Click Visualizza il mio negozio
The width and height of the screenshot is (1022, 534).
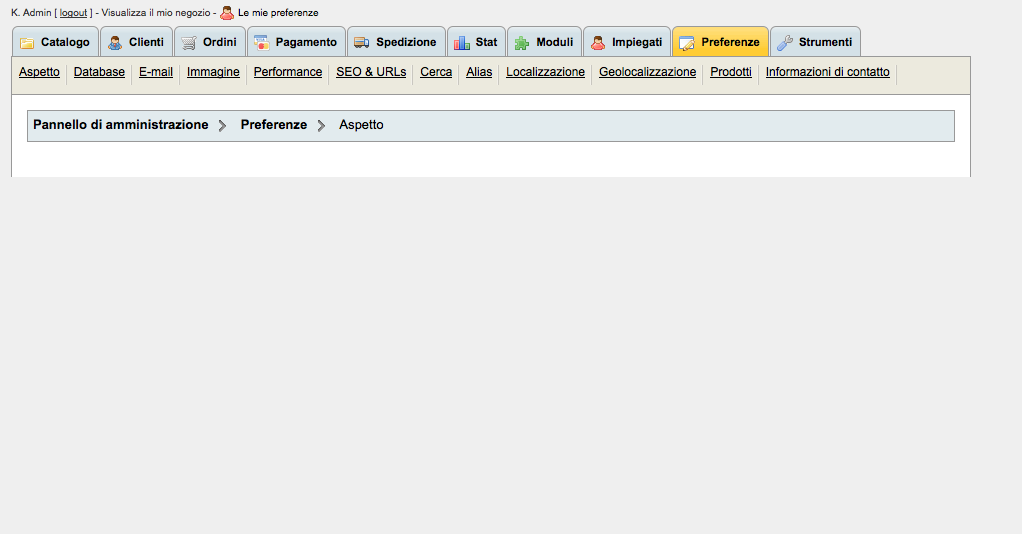pyautogui.click(x=156, y=13)
